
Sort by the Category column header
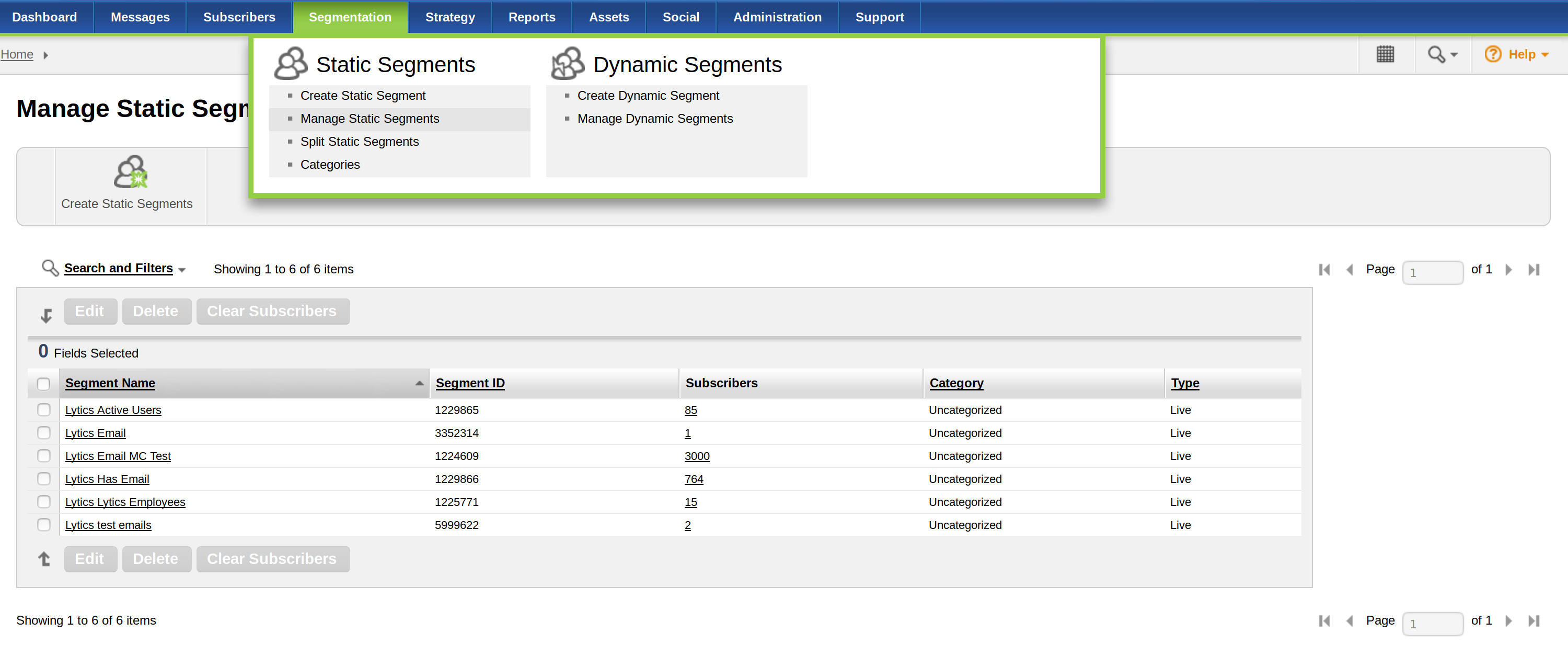[956, 383]
